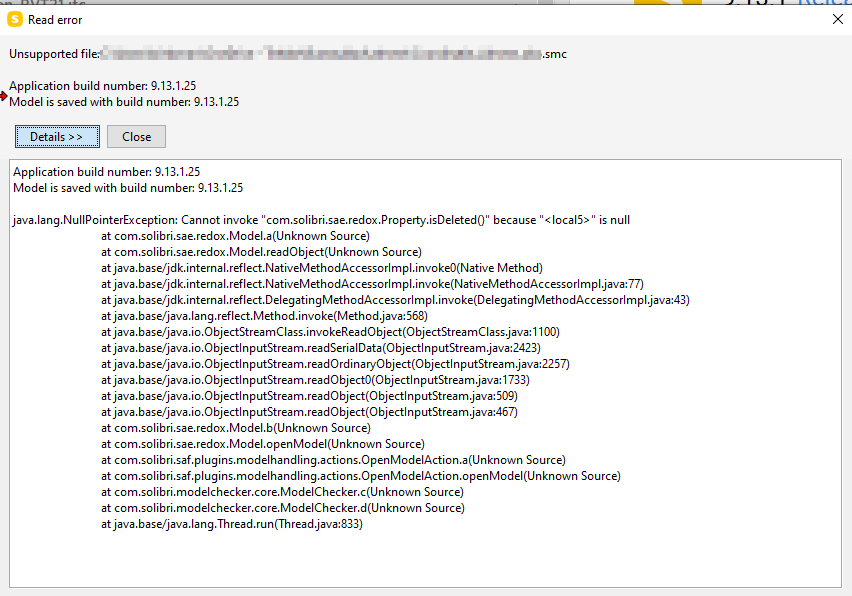Click the java.lang.NullPointerException line
This screenshot has width=852, height=596.
321,220
